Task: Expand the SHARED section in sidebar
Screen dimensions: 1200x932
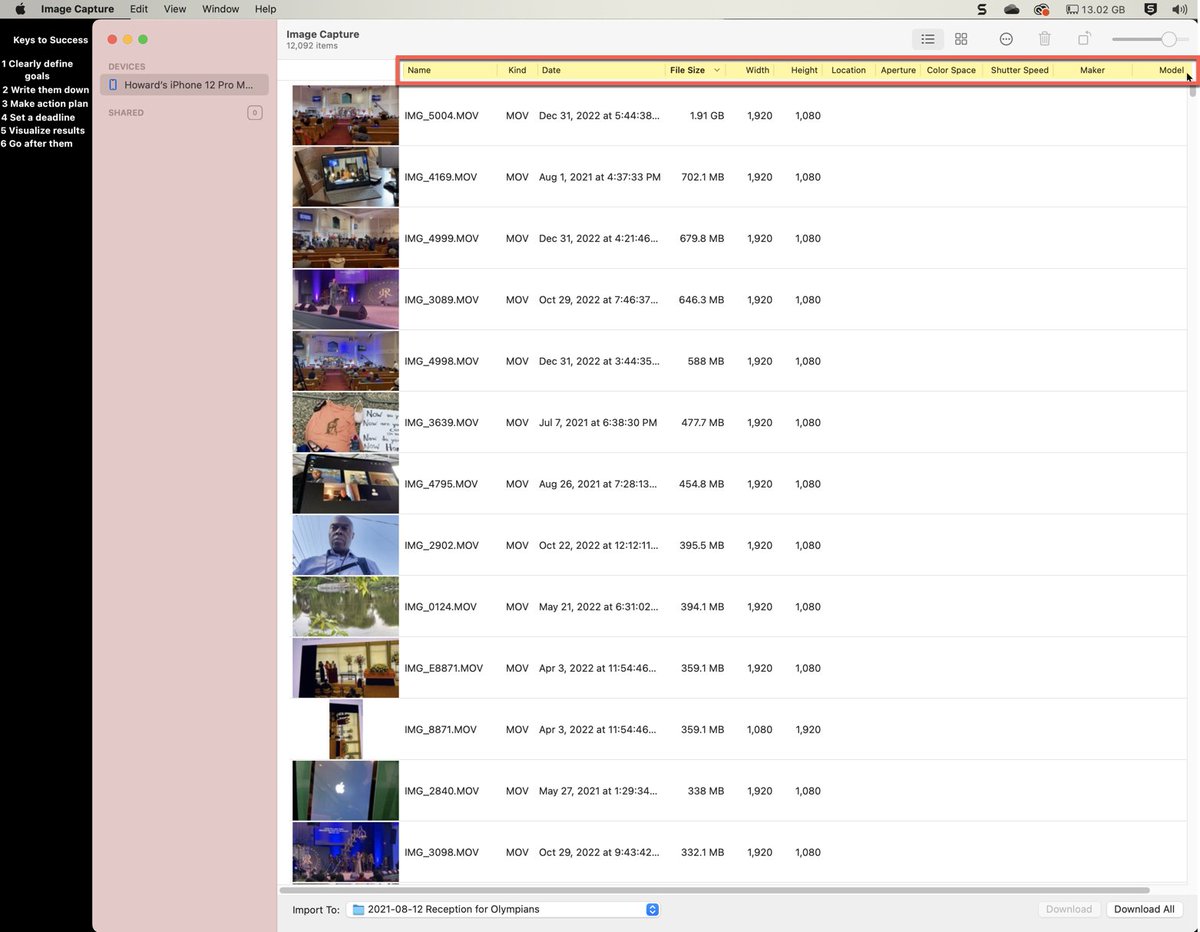Action: coord(254,112)
